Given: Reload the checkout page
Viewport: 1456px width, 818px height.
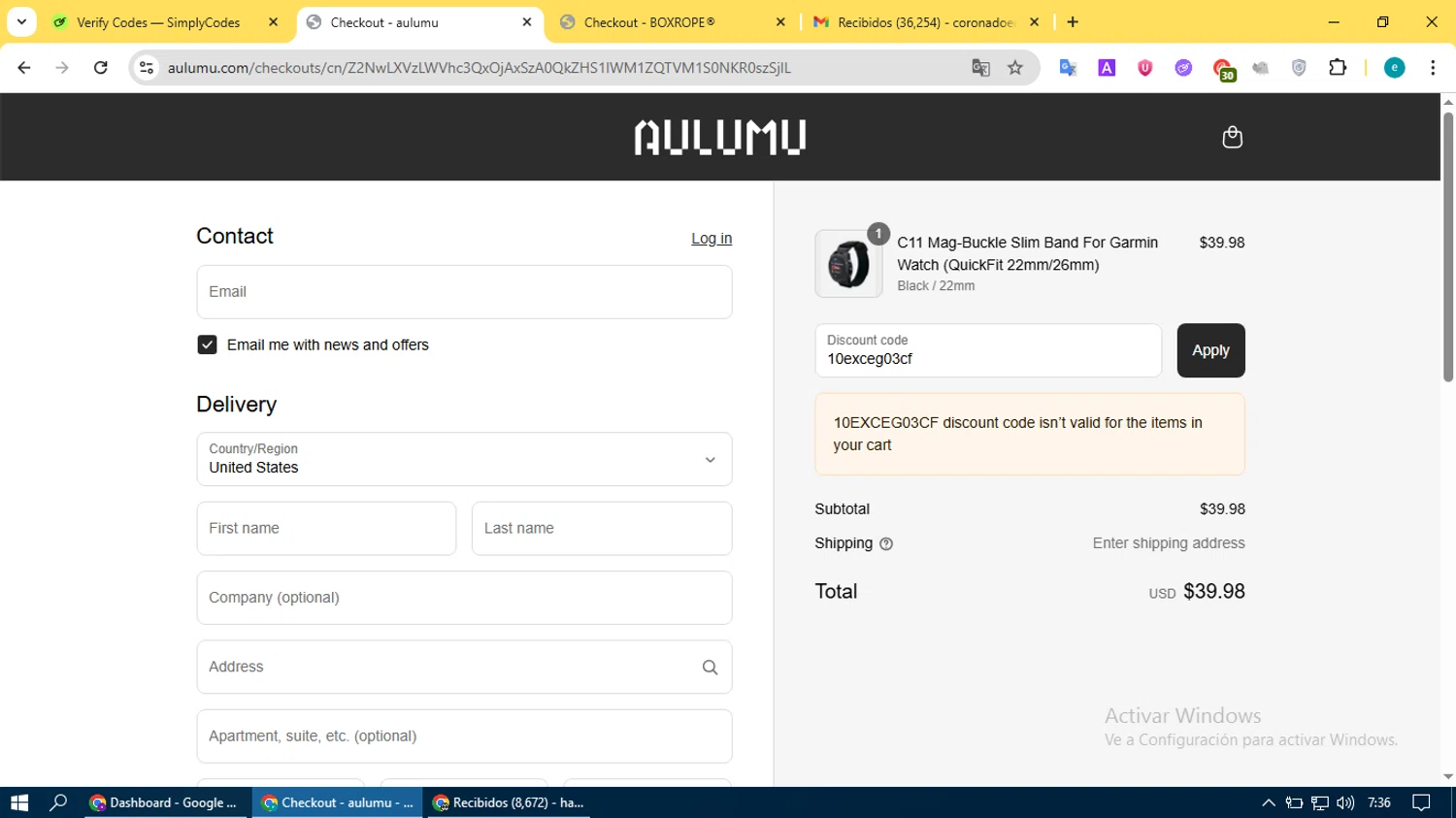Looking at the screenshot, I should pos(100,67).
